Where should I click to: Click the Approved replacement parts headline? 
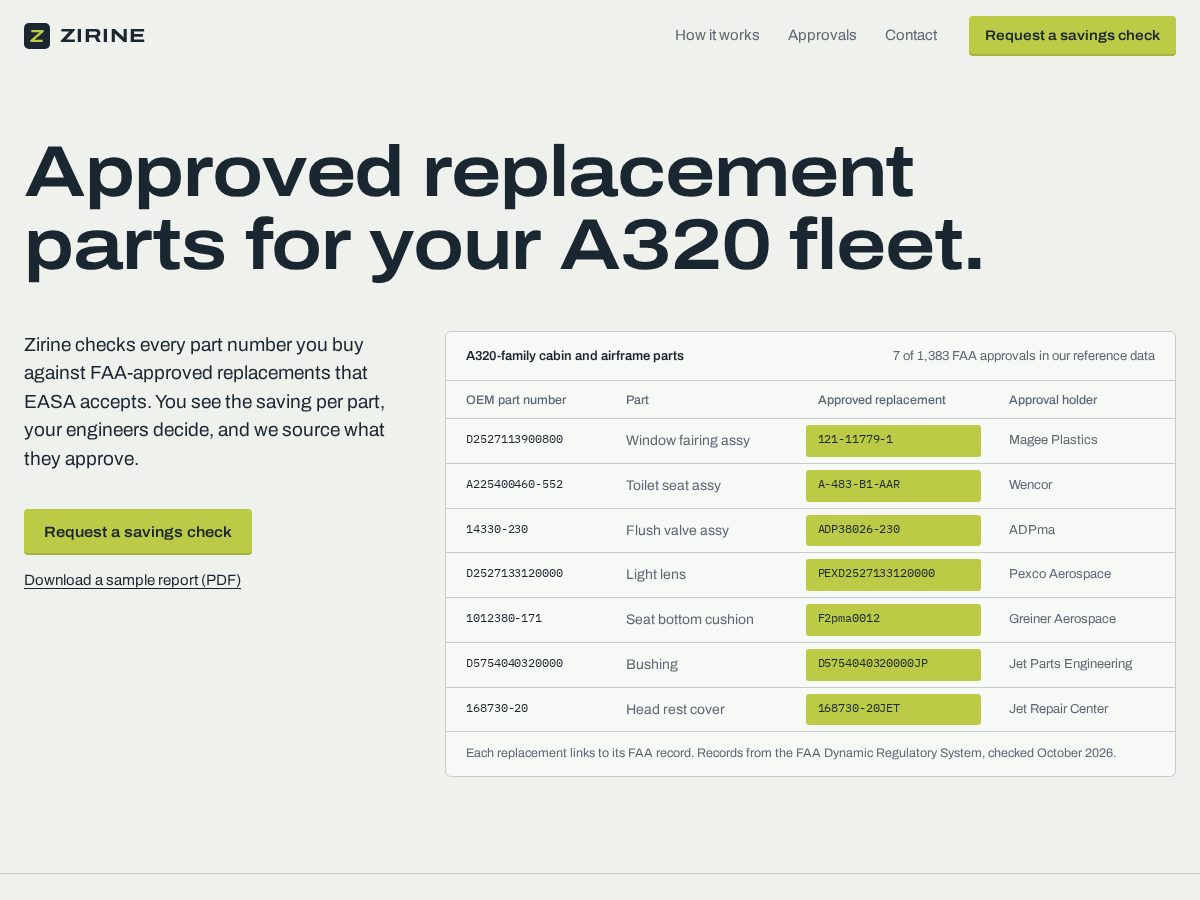pyautogui.click(x=504, y=208)
